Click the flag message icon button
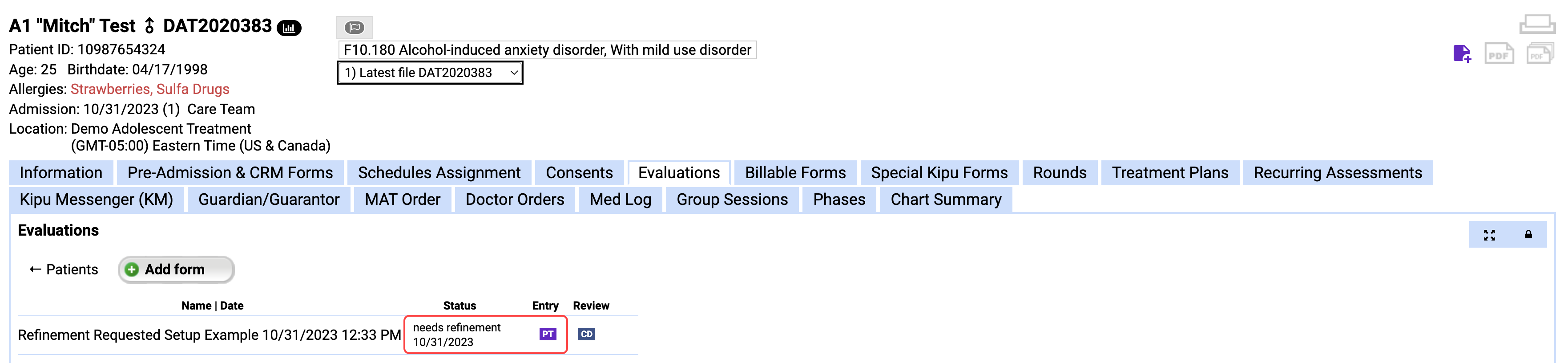The width and height of the screenshot is (1568, 363). 354,28
